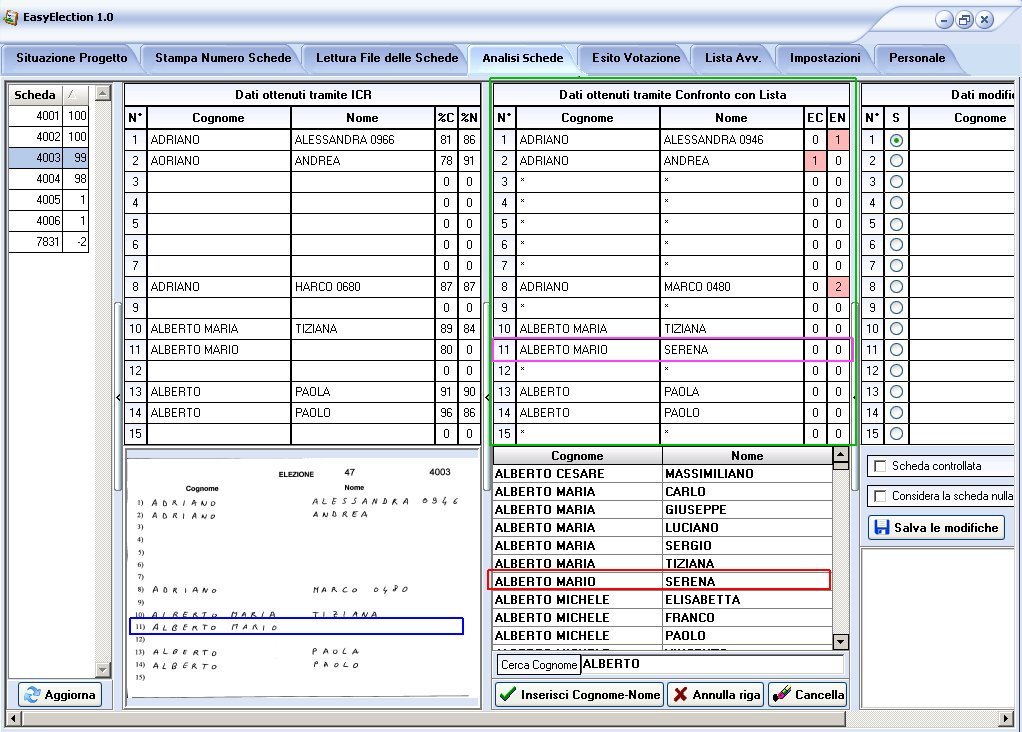Select ALBERTO MICHELE ELISABETTA in lookup list

(x=663, y=600)
